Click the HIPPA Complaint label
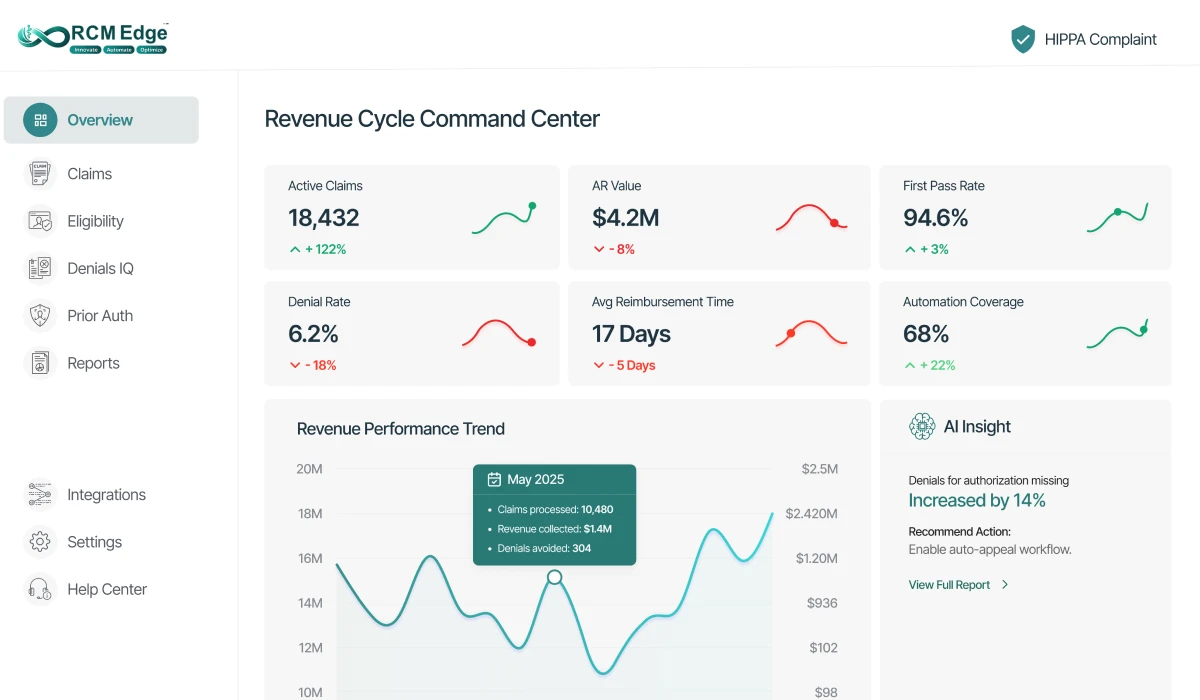Viewport: 1200px width, 700px height. click(1100, 40)
